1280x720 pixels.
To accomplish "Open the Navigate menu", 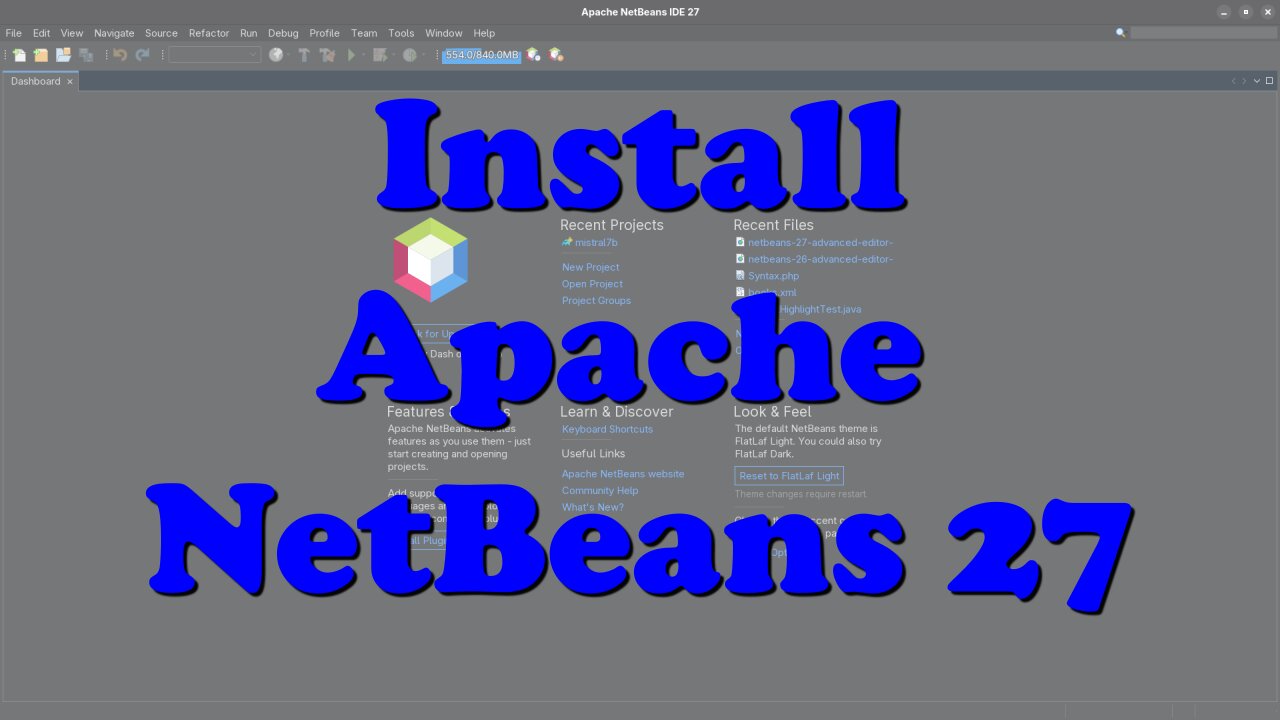I will (114, 33).
